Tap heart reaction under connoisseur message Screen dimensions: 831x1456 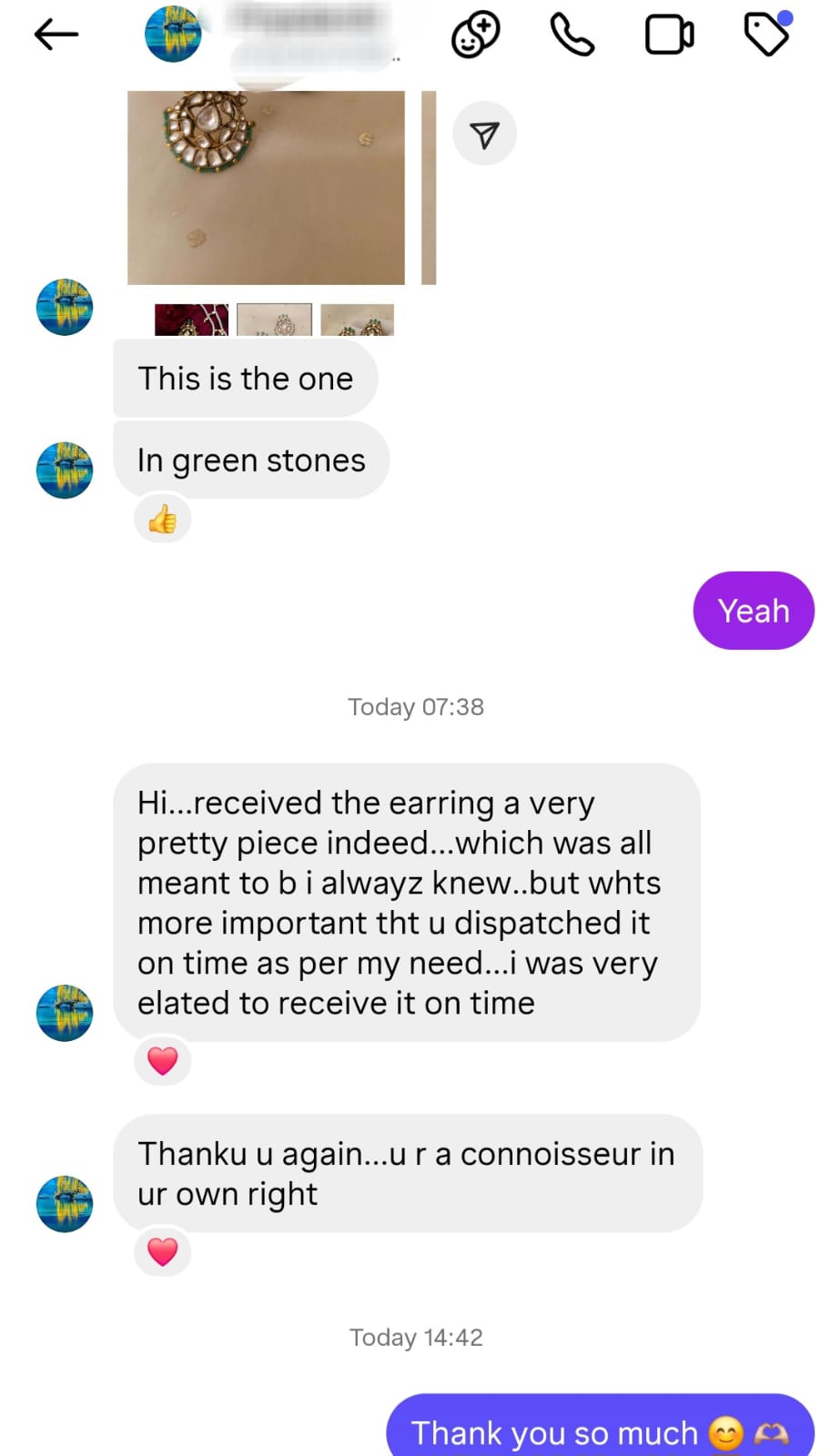click(x=163, y=1251)
